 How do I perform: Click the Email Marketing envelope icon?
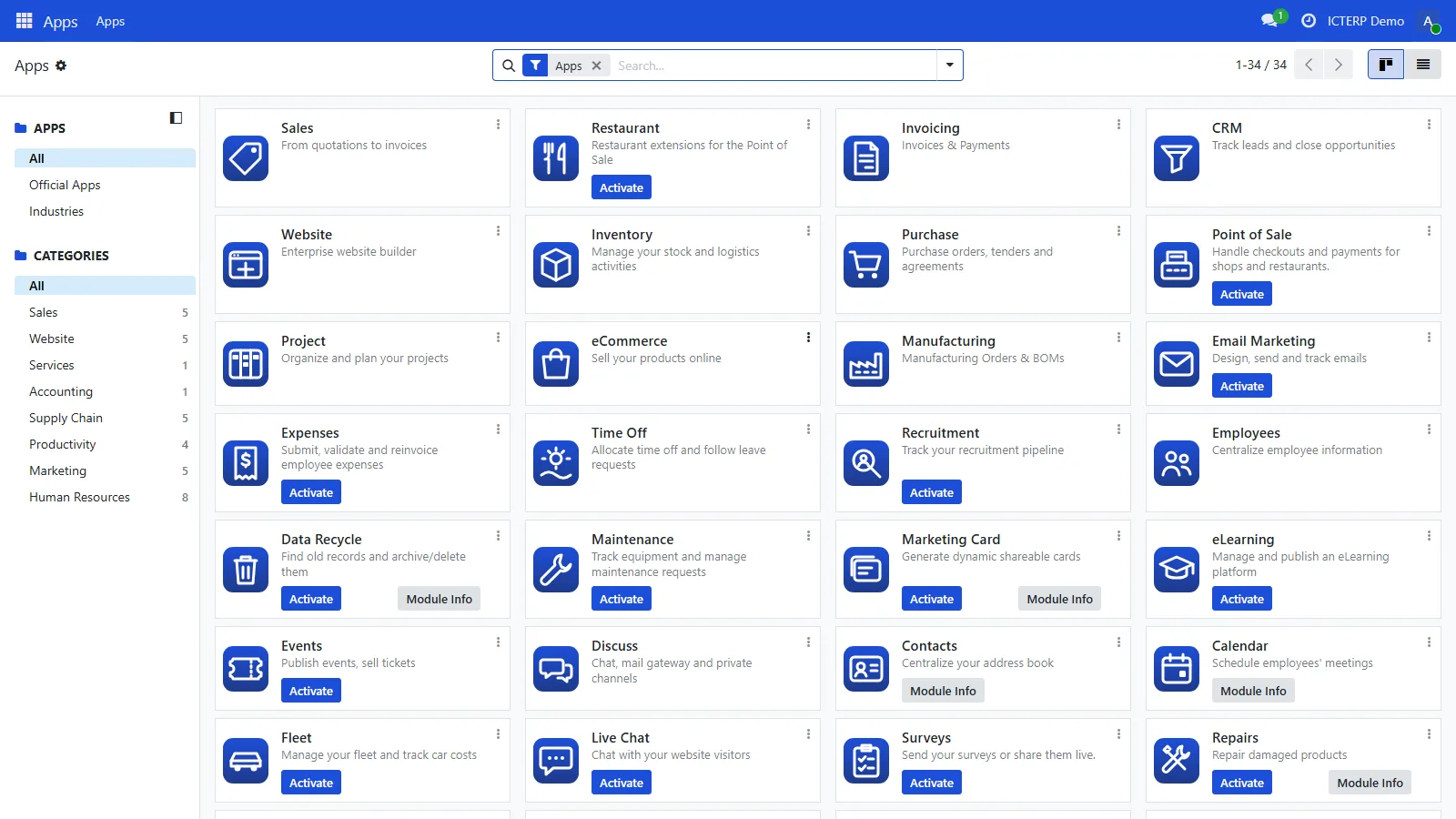pos(1177,364)
